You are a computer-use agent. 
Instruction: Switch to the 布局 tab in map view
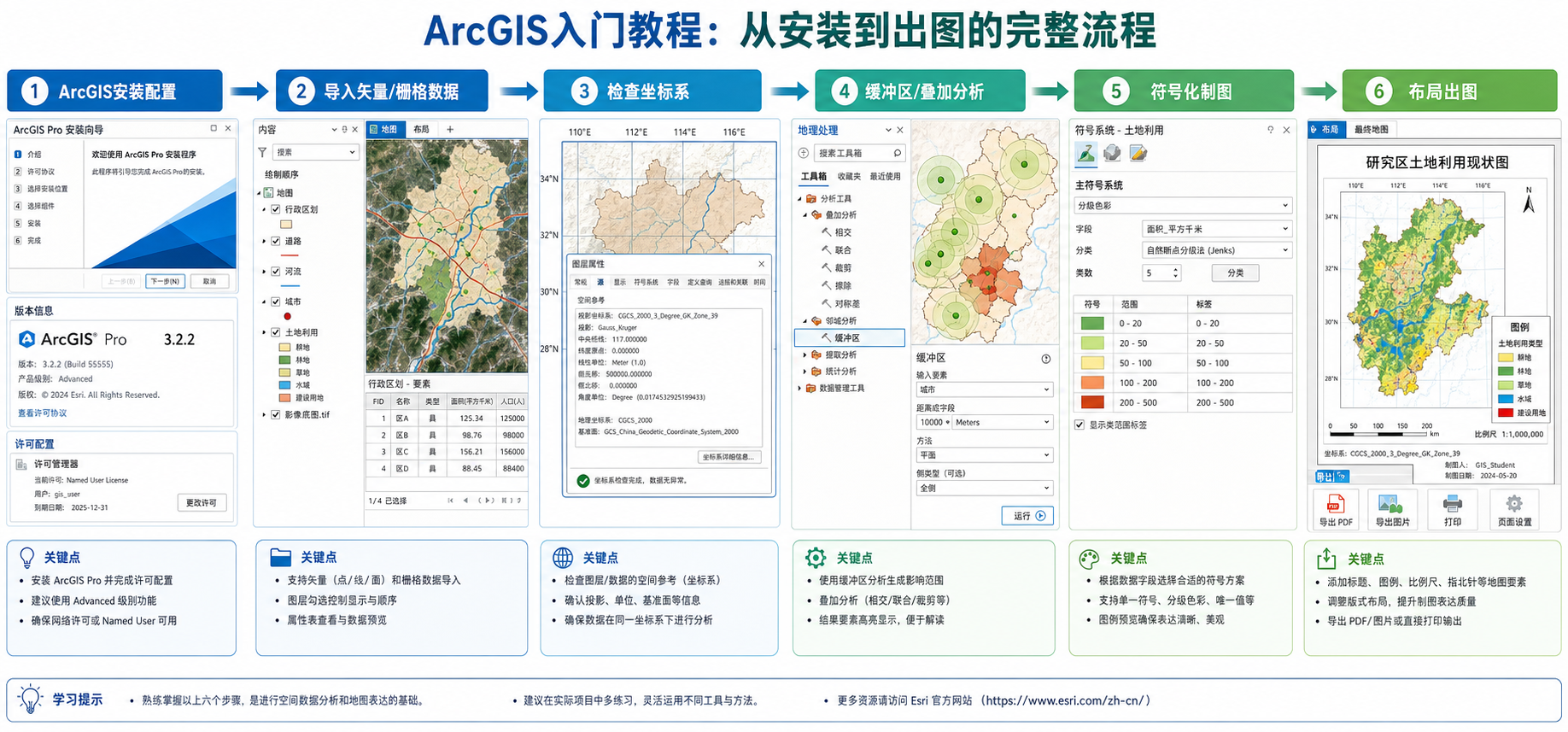click(x=421, y=130)
